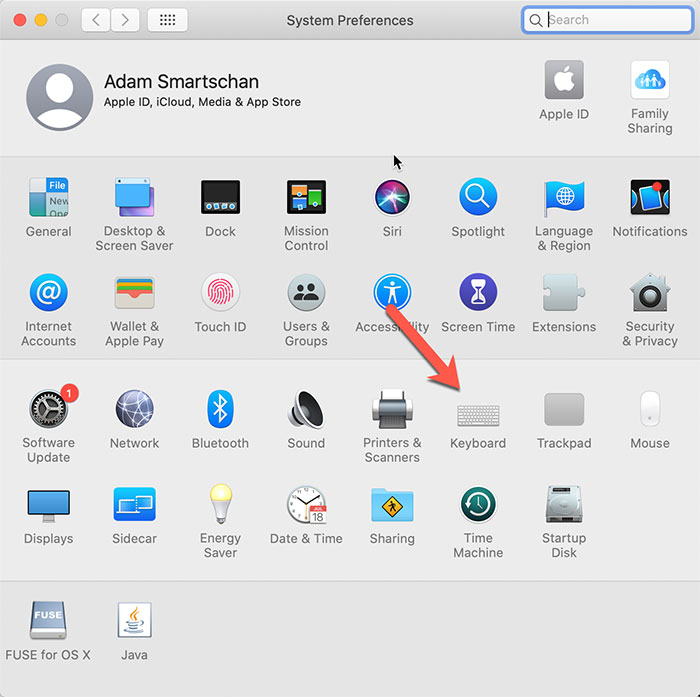Open Desktop & Screen Saver preferences
The width and height of the screenshot is (700, 697).
click(134, 197)
